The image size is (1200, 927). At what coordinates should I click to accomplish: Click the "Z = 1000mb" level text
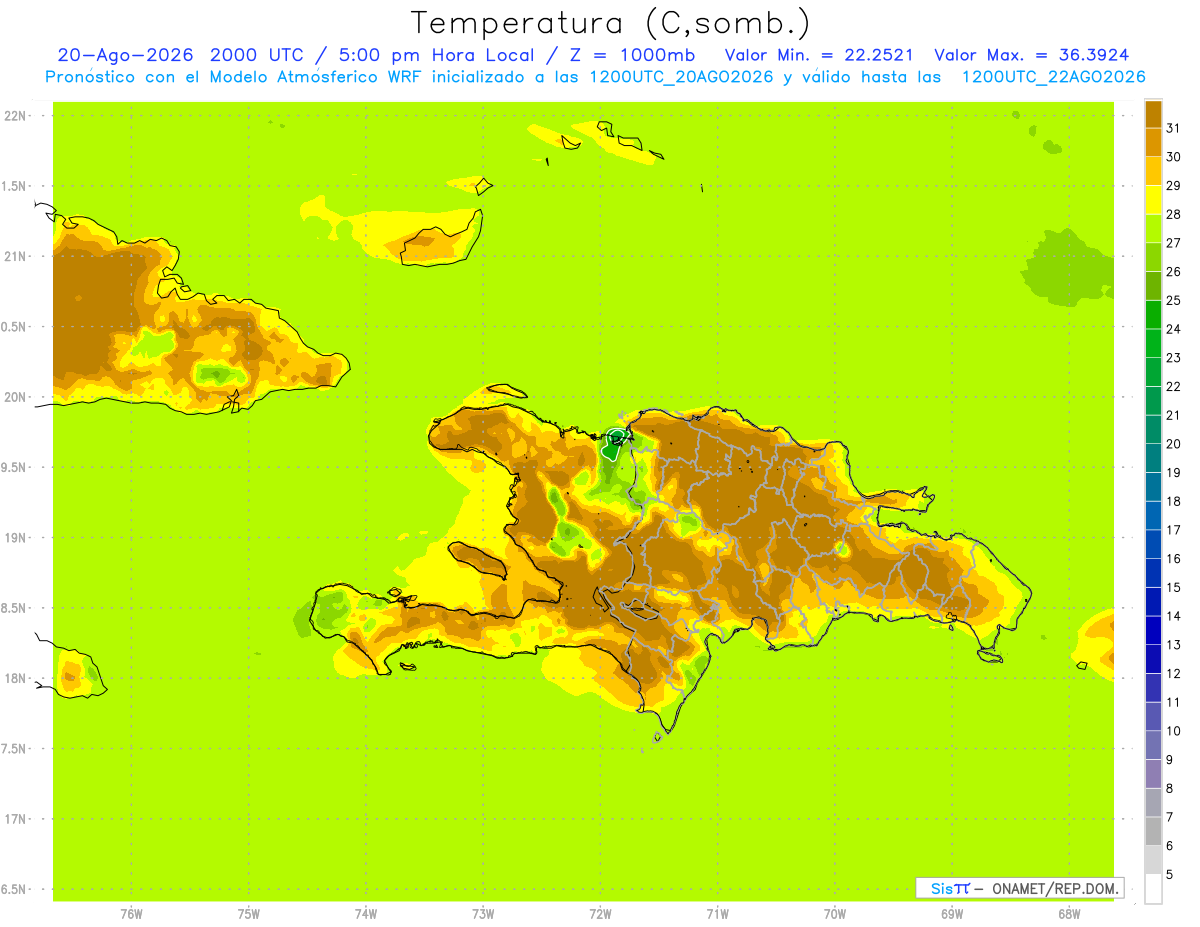coord(630,55)
